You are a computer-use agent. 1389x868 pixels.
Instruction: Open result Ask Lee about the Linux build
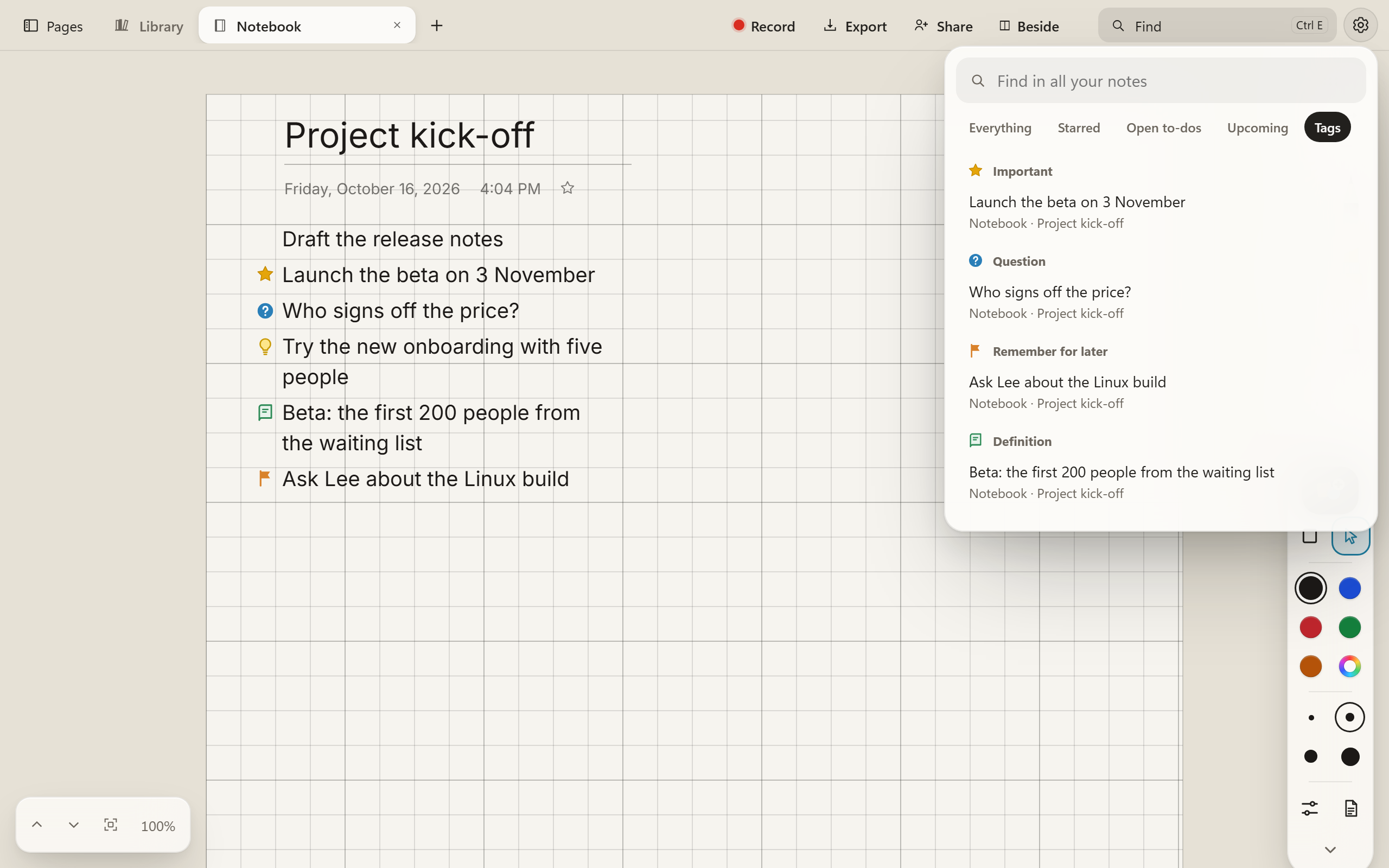(x=1161, y=392)
